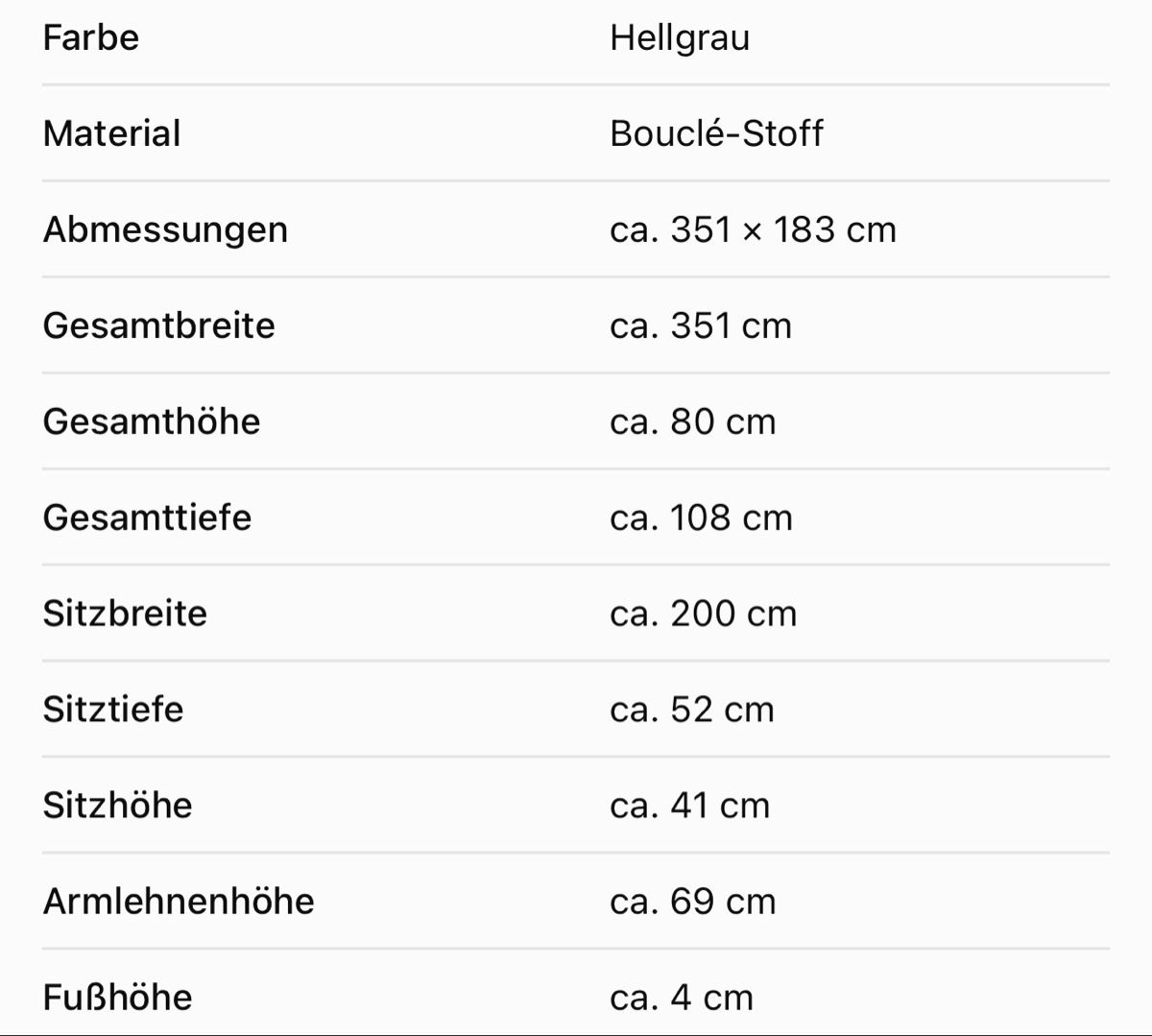The width and height of the screenshot is (1152, 1036).
Task: Click the Sitztiefe label
Action: coord(113,710)
